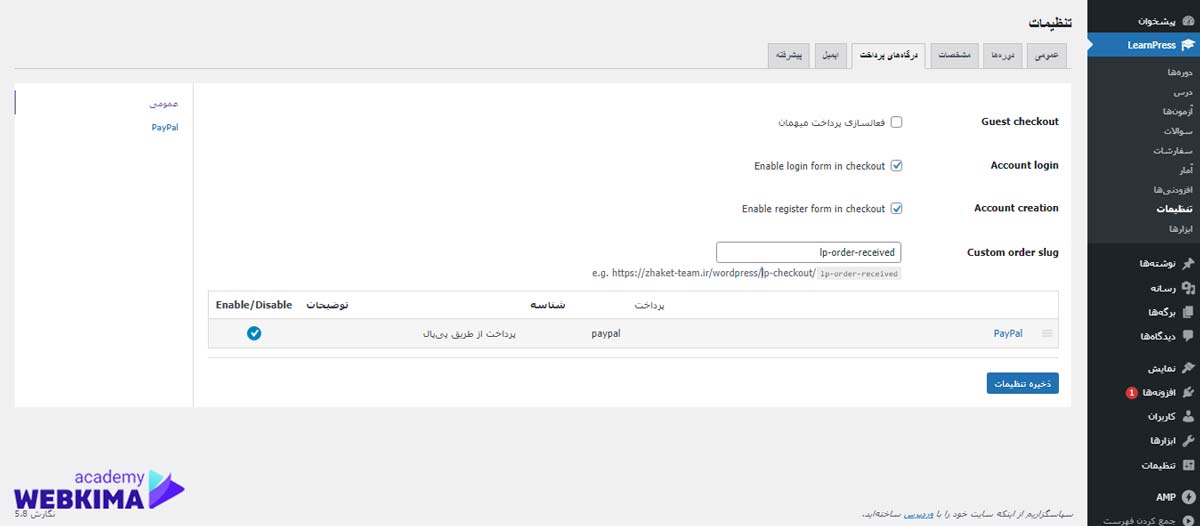Click the collapse menu arrow icon

point(1187,520)
